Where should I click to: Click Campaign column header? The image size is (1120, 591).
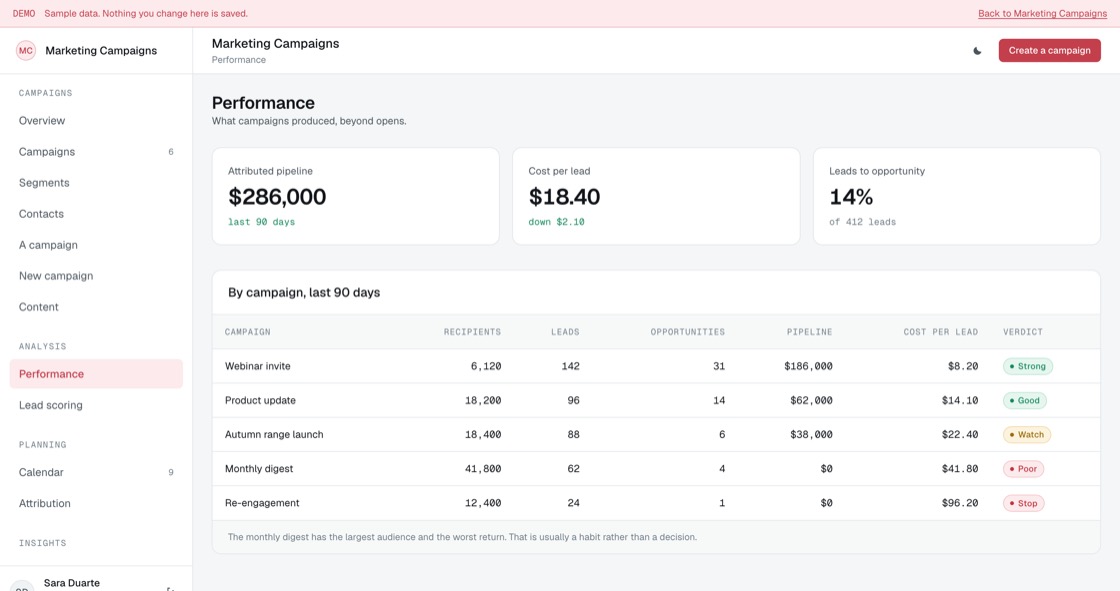248,332
